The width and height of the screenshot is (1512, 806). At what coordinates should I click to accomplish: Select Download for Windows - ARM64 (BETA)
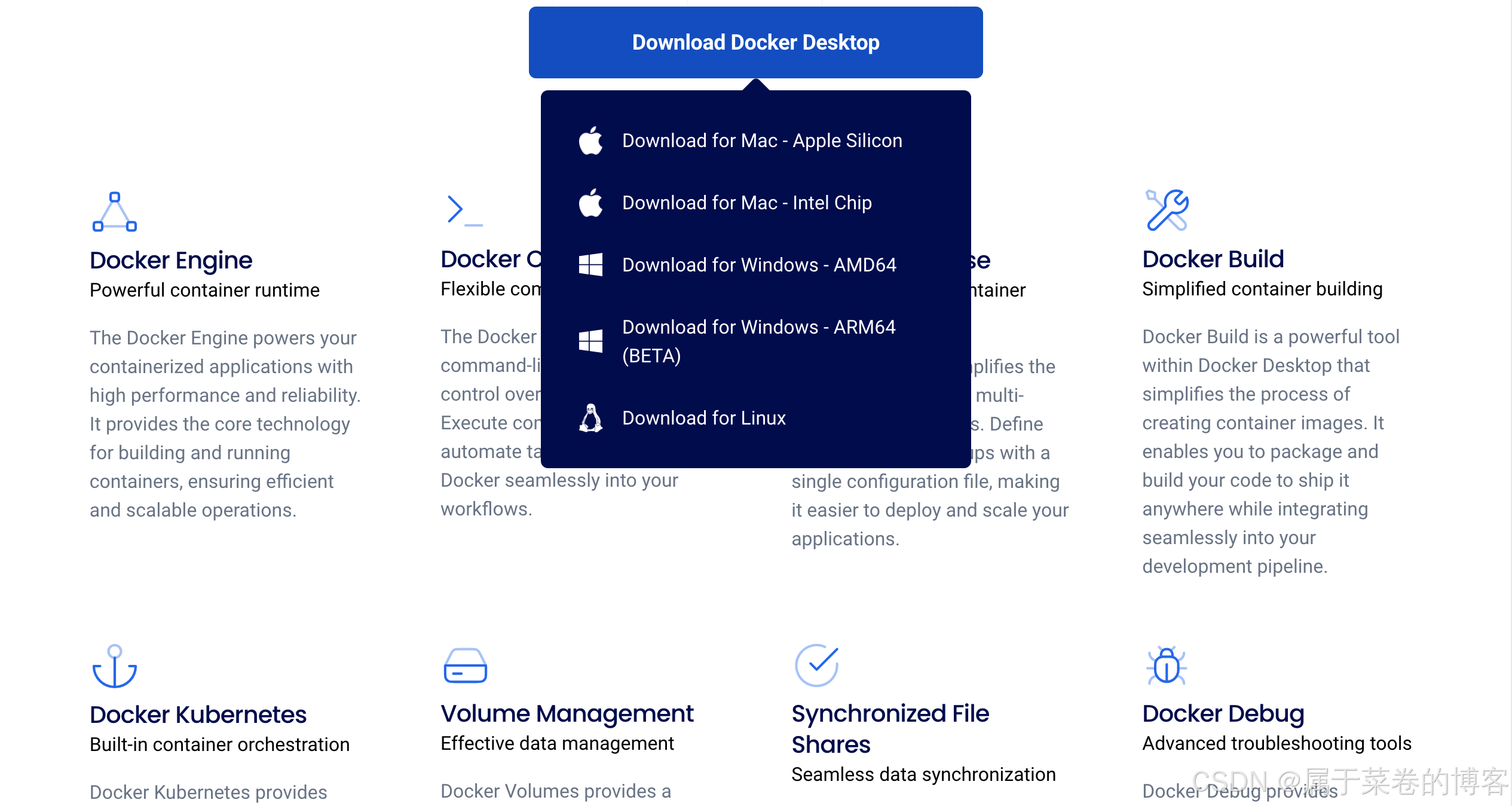point(758,341)
